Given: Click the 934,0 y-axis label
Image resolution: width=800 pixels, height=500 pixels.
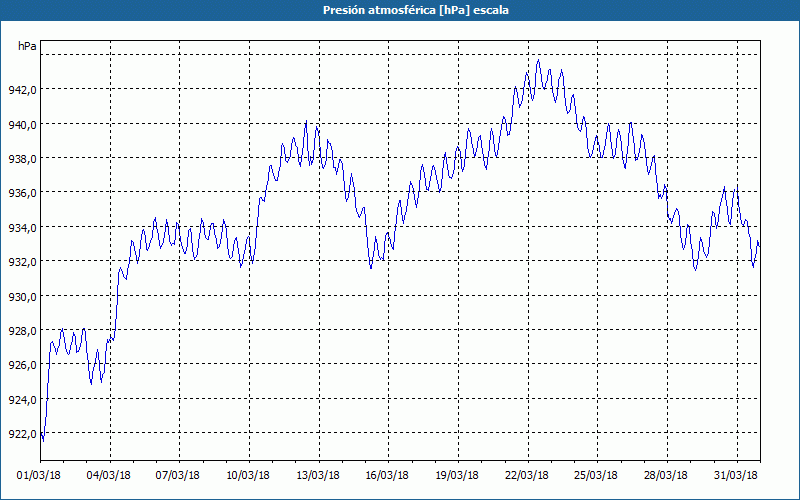Looking at the screenshot, I should click(22, 228).
